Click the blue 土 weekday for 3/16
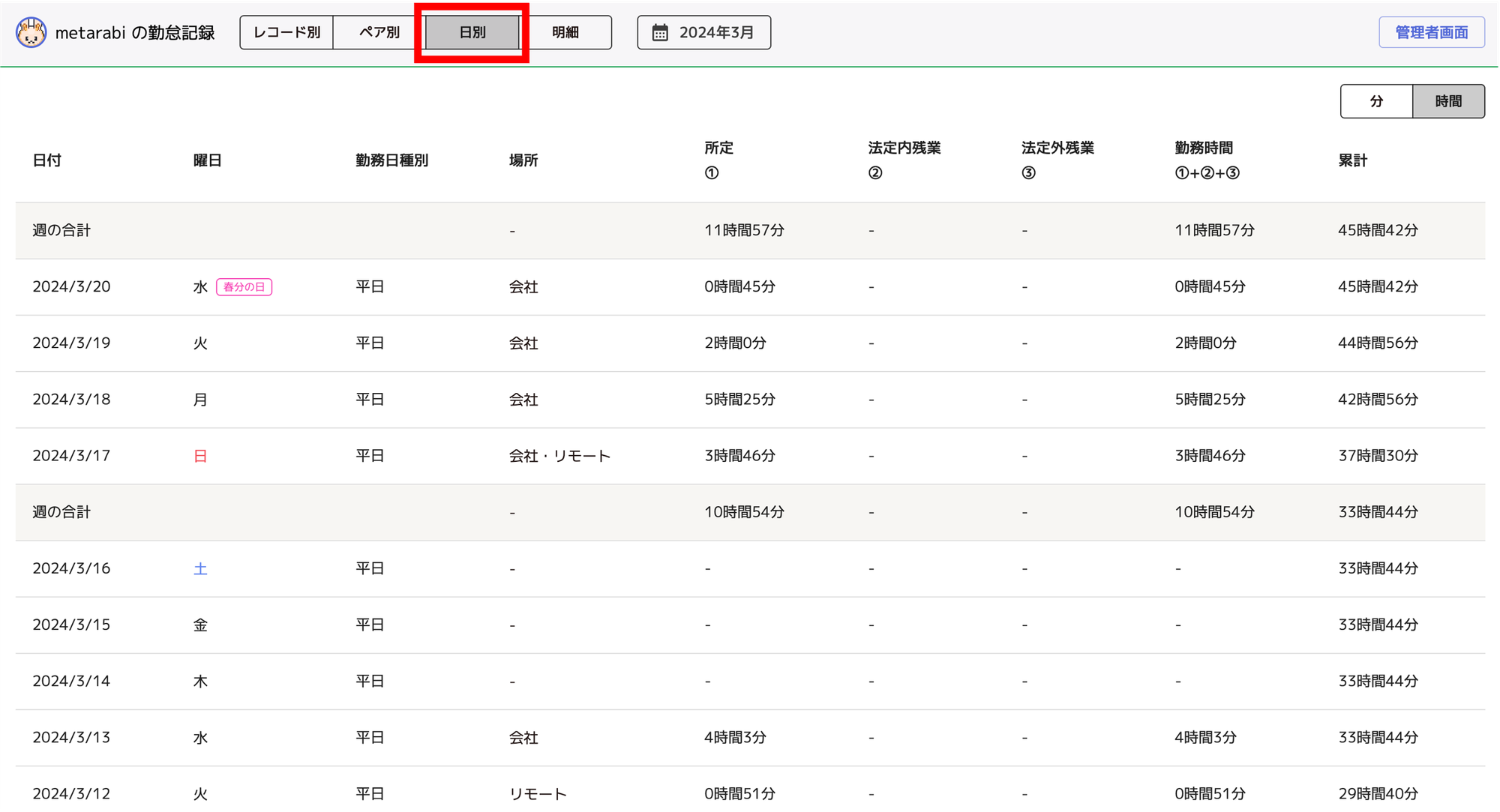Screen dimensions: 1500x812 click(x=200, y=569)
